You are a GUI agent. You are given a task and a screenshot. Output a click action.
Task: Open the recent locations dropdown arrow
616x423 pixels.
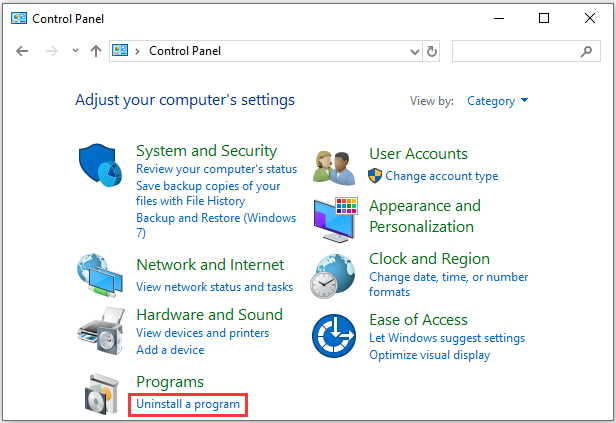(75, 51)
